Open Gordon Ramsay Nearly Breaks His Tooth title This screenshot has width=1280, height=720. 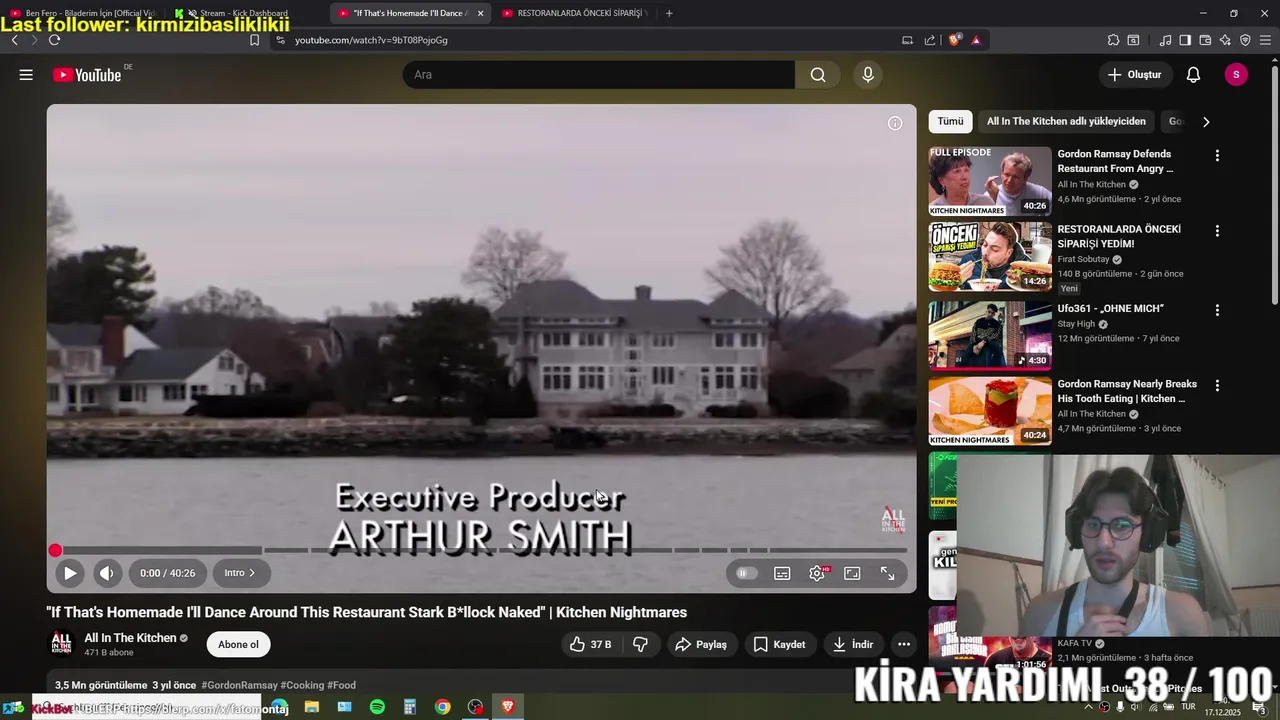click(1127, 391)
